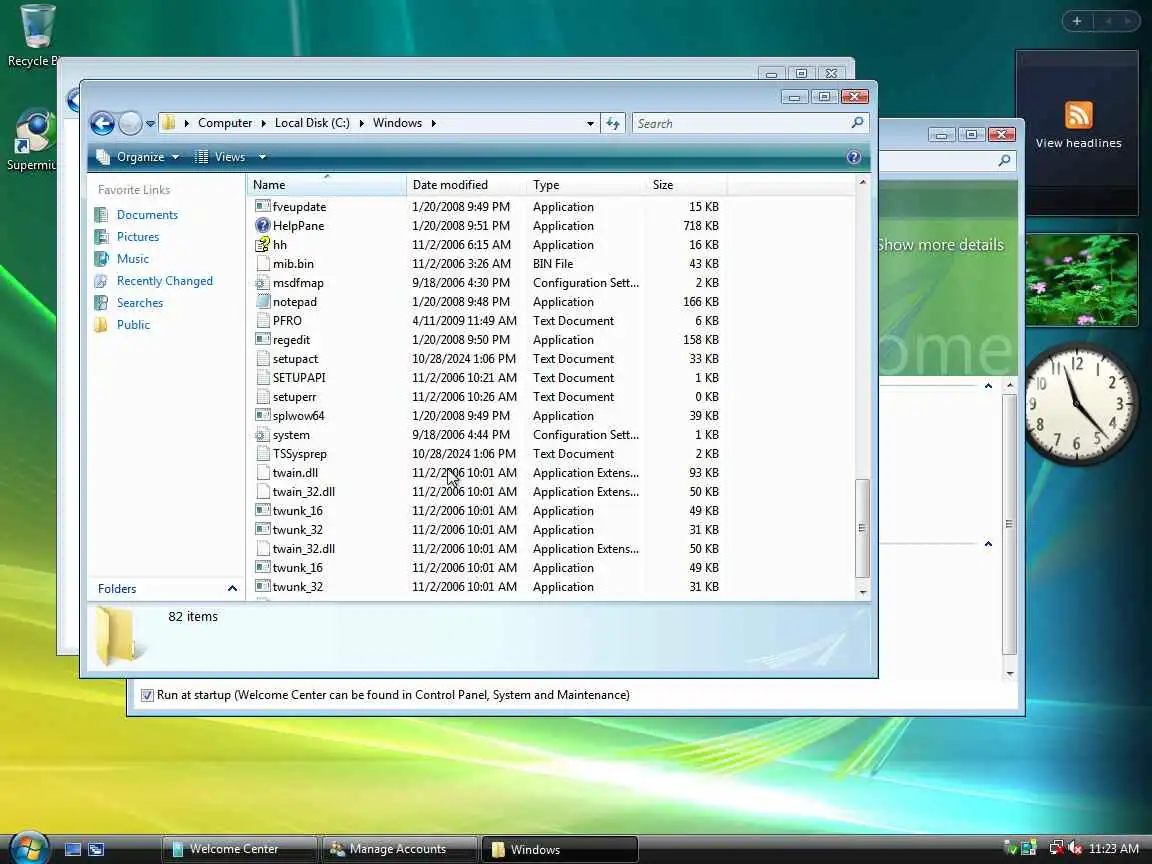
Task: Select Computer in the address breadcrumb
Action: click(225, 123)
